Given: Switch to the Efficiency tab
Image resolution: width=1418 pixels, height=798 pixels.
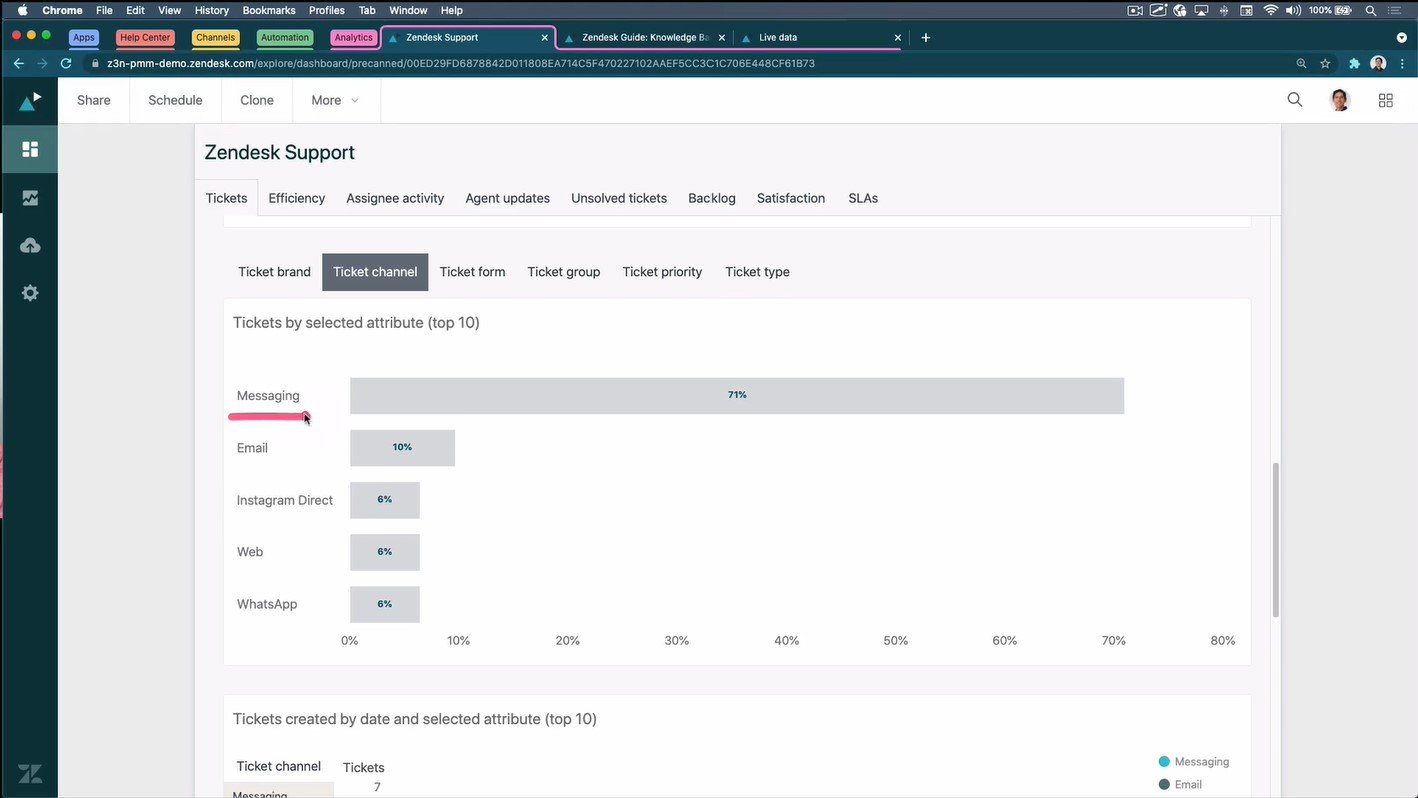Looking at the screenshot, I should [297, 198].
